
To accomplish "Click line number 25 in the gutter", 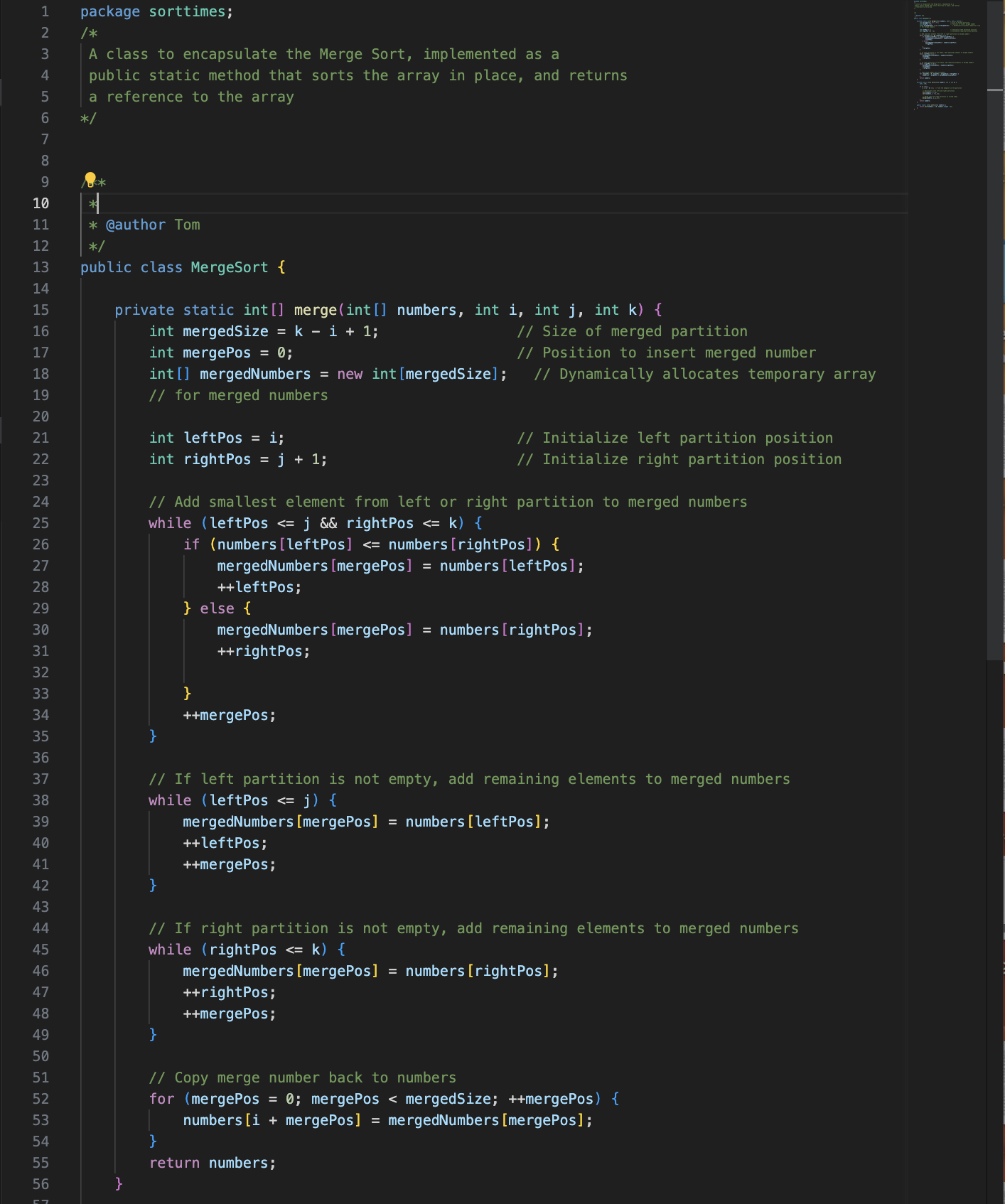I will pyautogui.click(x=41, y=523).
